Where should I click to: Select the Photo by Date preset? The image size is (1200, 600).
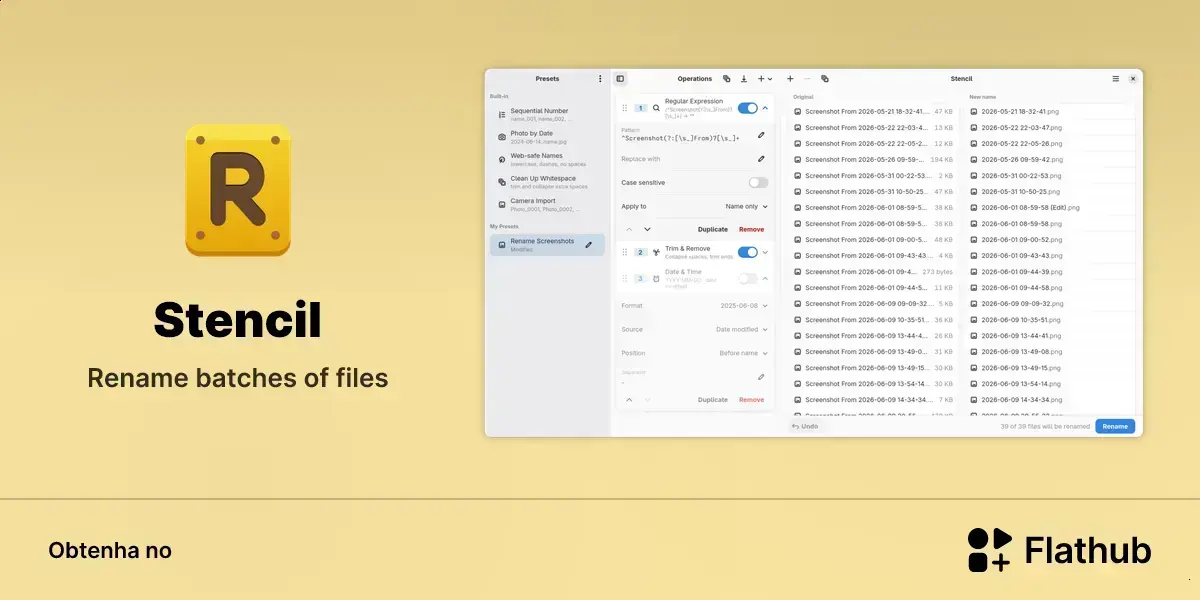[547, 136]
